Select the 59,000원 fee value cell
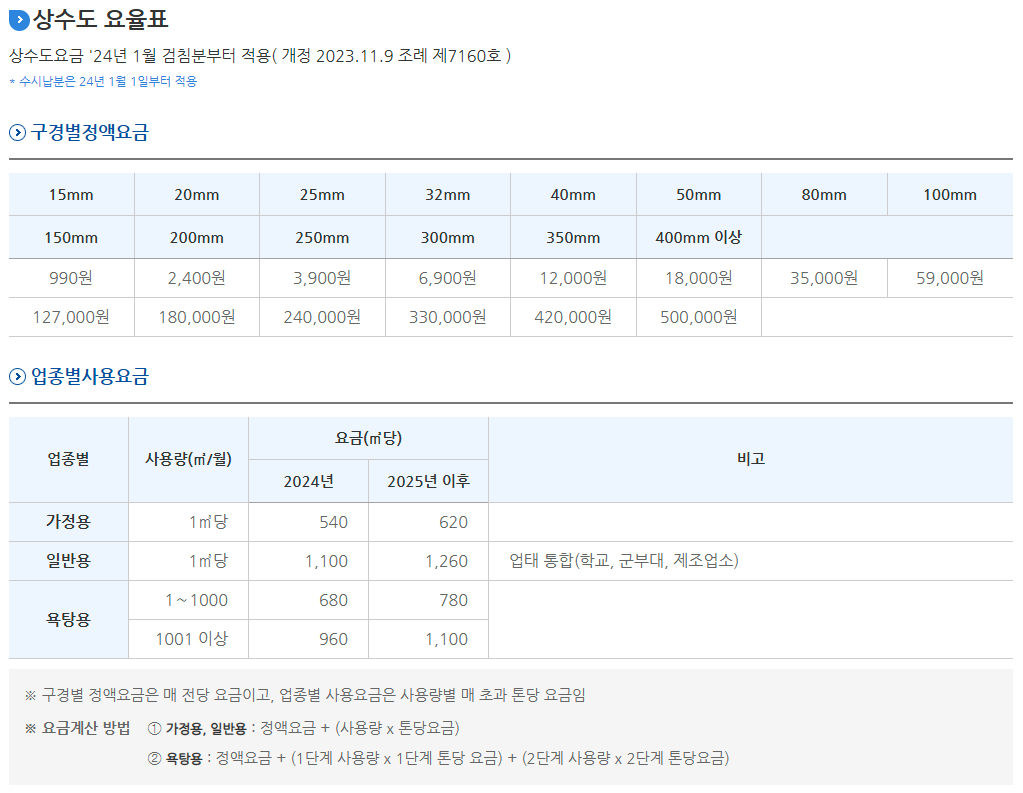Viewport: 1023px width, 793px height. 949,278
